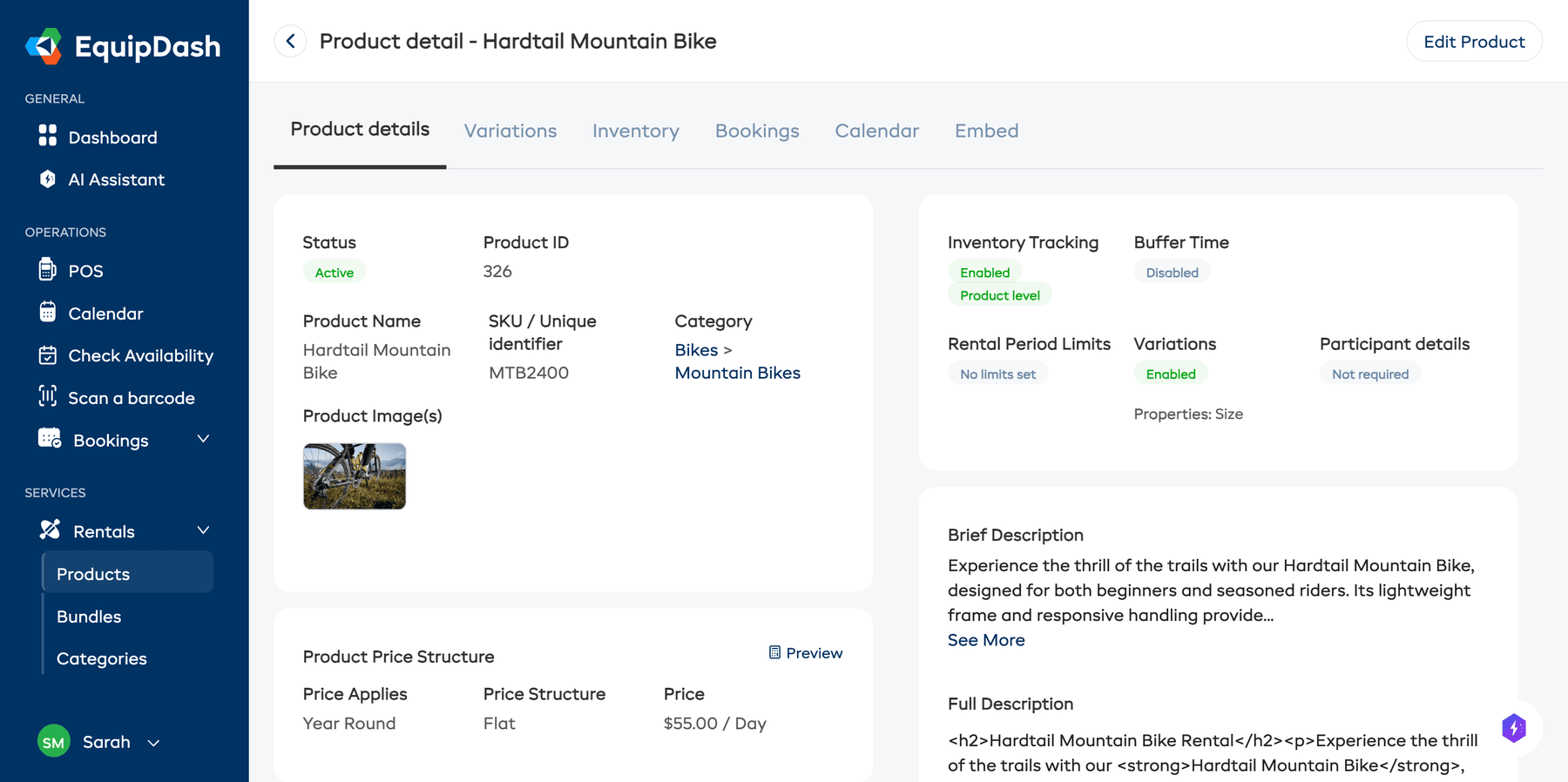Image resolution: width=1568 pixels, height=782 pixels.
Task: Click the Not required badge
Action: pos(1370,374)
